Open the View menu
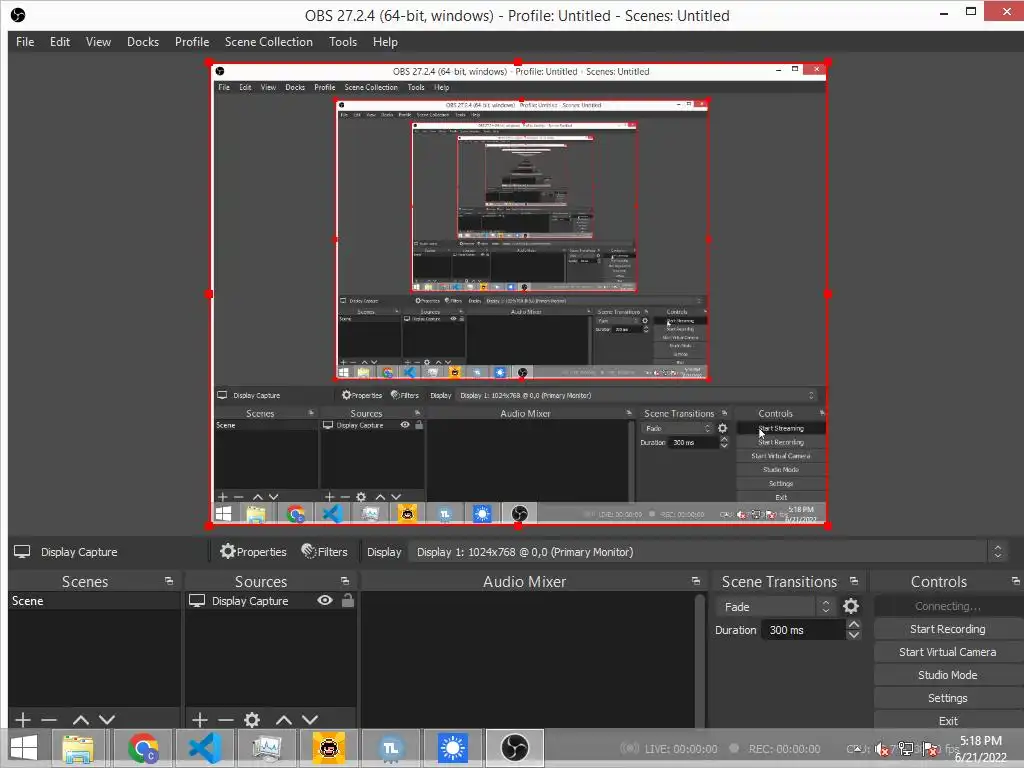Viewport: 1024px width, 768px height. pyautogui.click(x=98, y=42)
